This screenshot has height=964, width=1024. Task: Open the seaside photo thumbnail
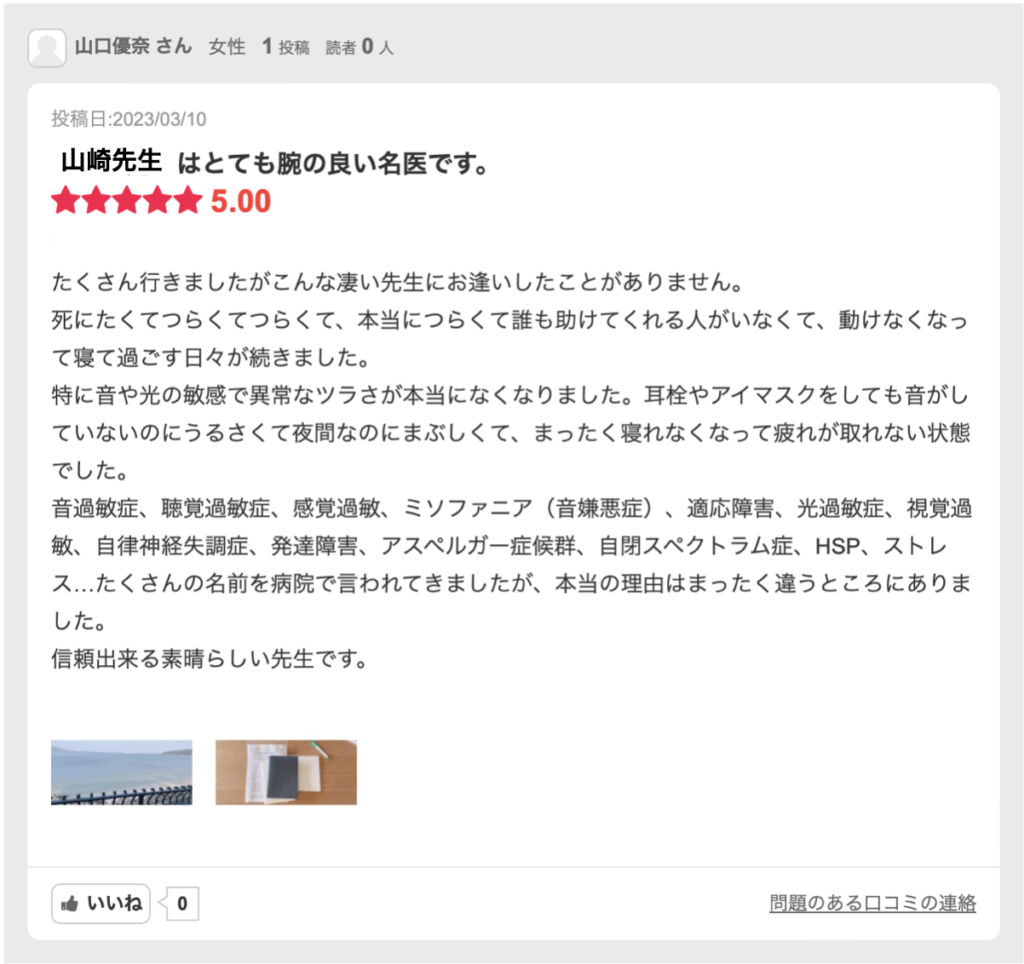point(121,772)
